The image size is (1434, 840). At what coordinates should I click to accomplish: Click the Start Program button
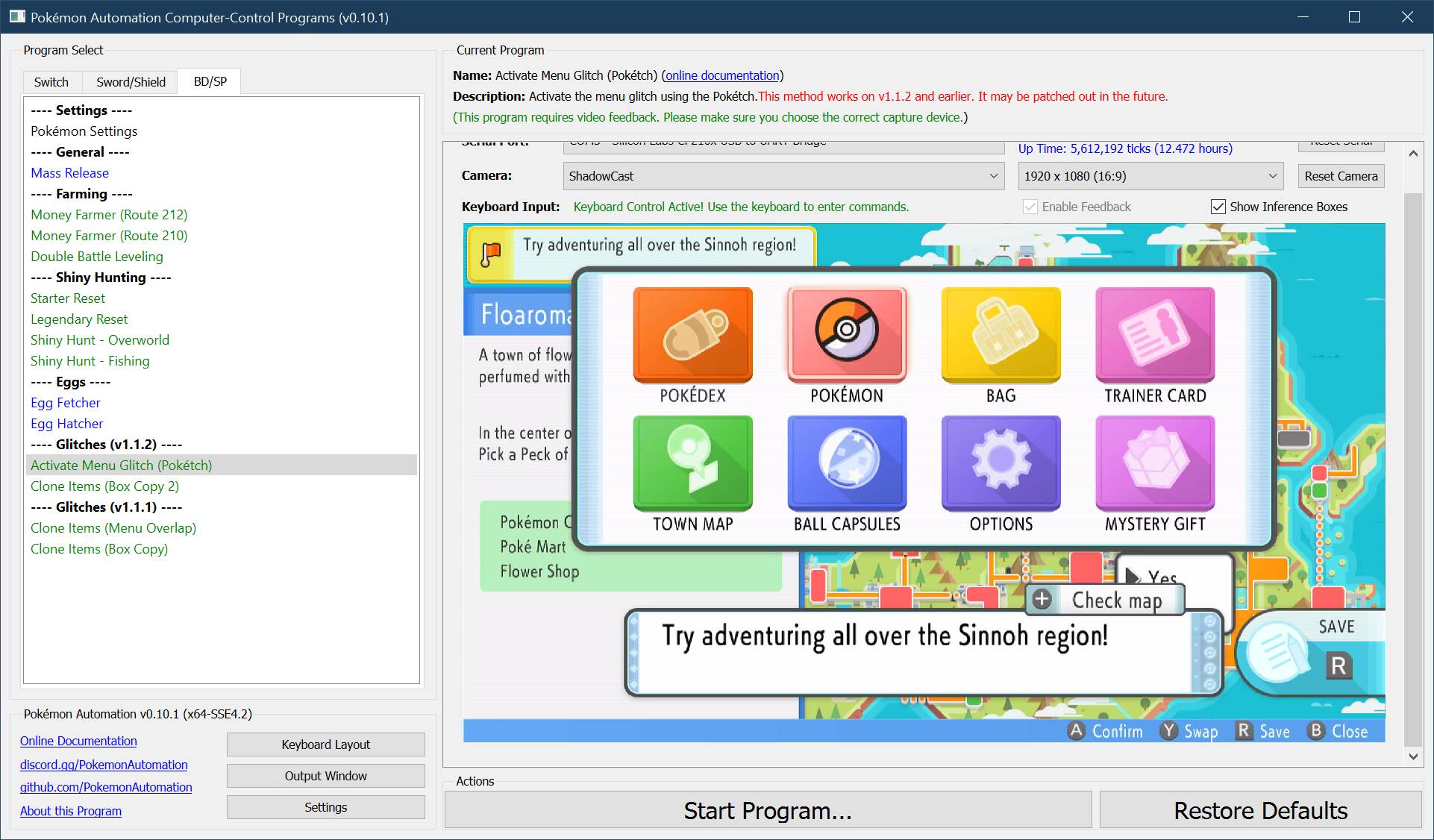point(768,810)
